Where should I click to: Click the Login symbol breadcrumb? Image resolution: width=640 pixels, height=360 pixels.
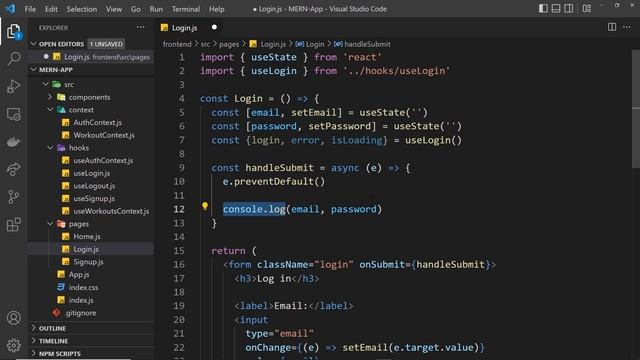315,44
